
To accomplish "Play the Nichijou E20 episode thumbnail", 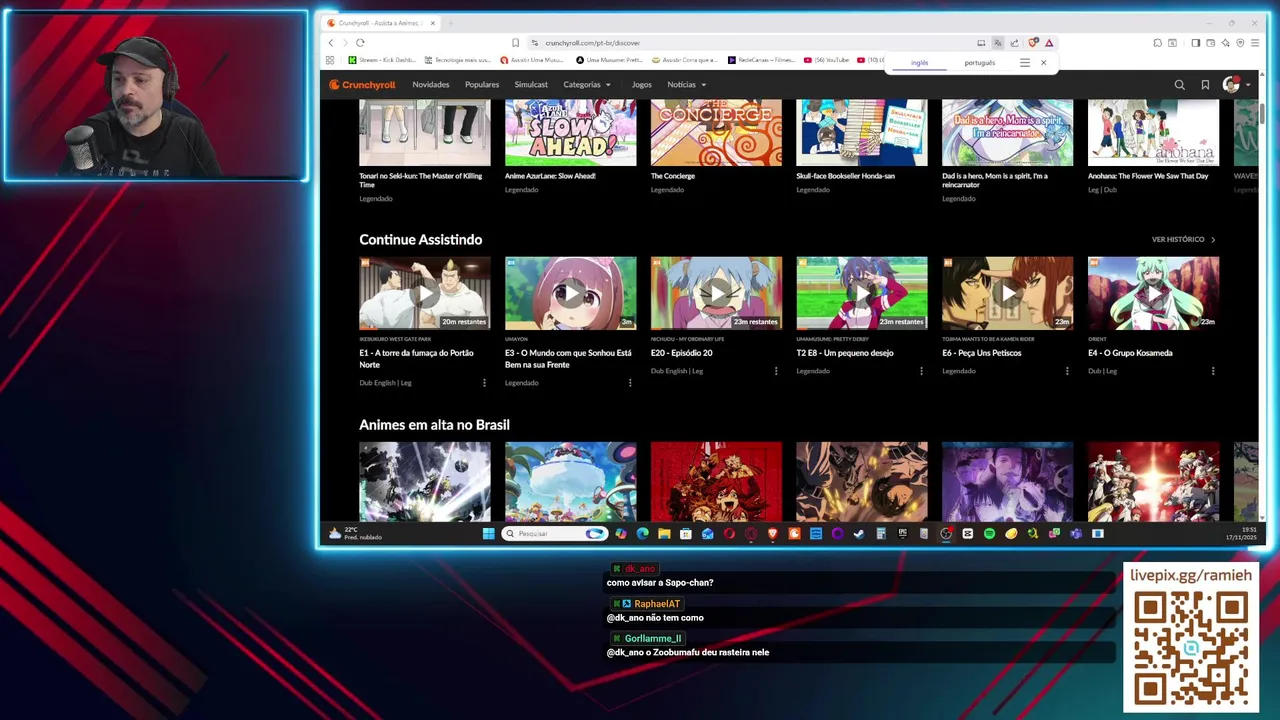I will pos(716,293).
